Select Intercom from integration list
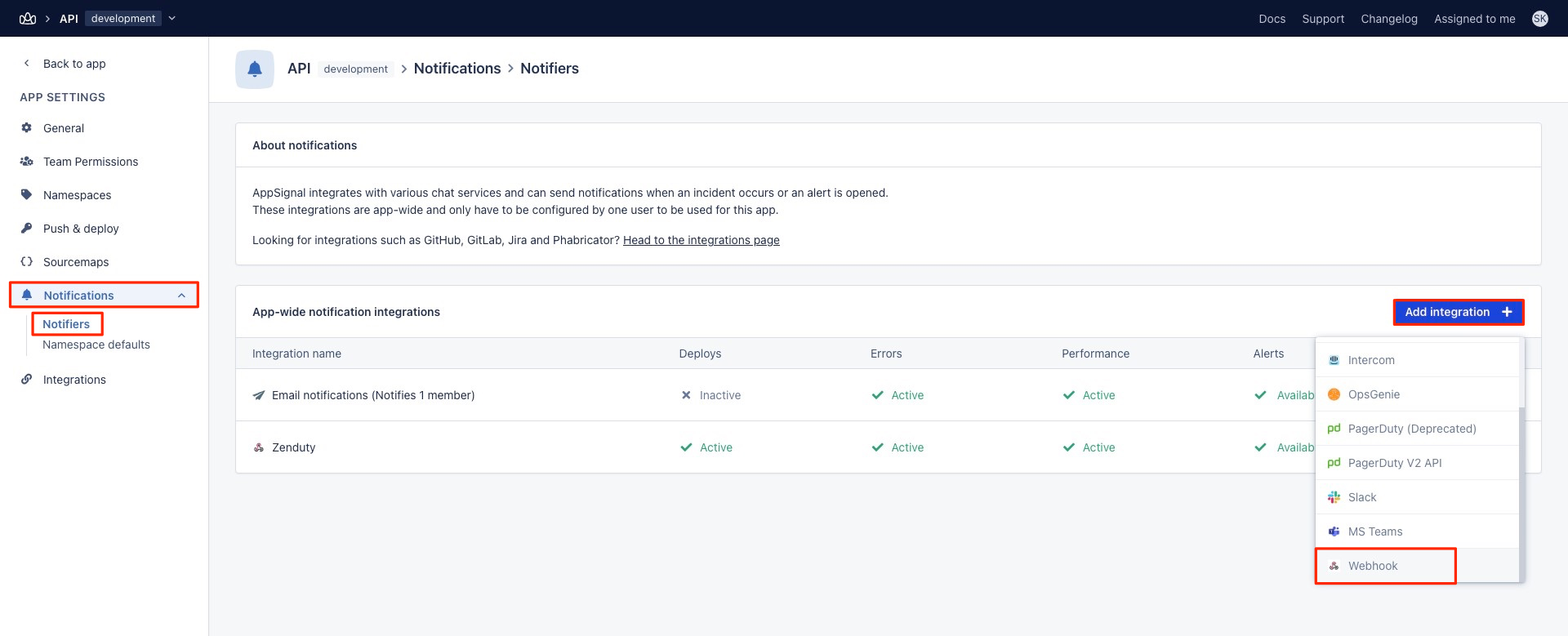1568x636 pixels. (x=1417, y=360)
